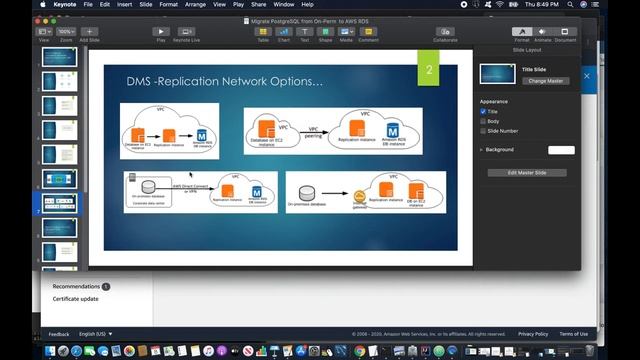Click the Feedback link in the AWS footer
640x360 pixels.
tap(59, 334)
